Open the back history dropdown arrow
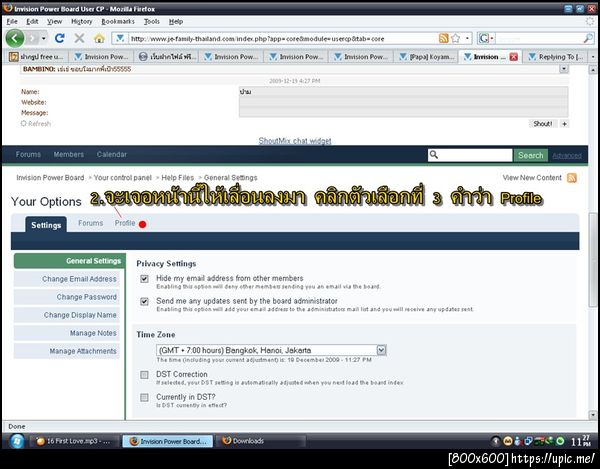The height and width of the screenshot is (469, 600). [44, 38]
